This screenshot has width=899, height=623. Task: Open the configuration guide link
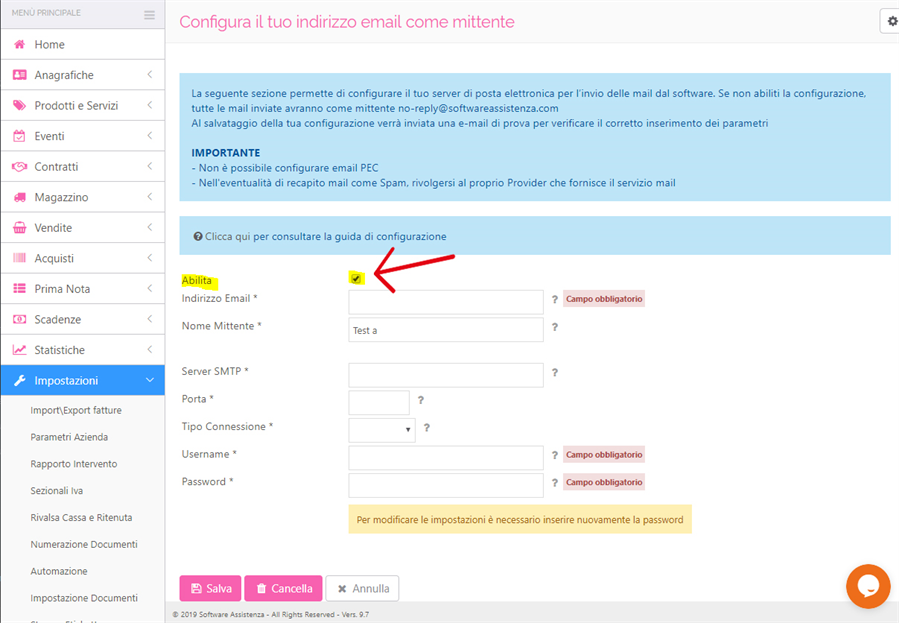pos(326,236)
